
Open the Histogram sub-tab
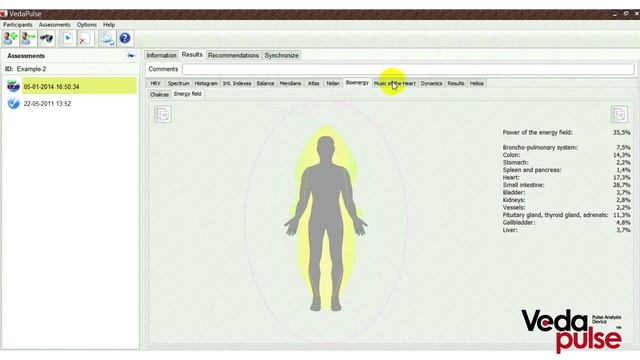206,83
